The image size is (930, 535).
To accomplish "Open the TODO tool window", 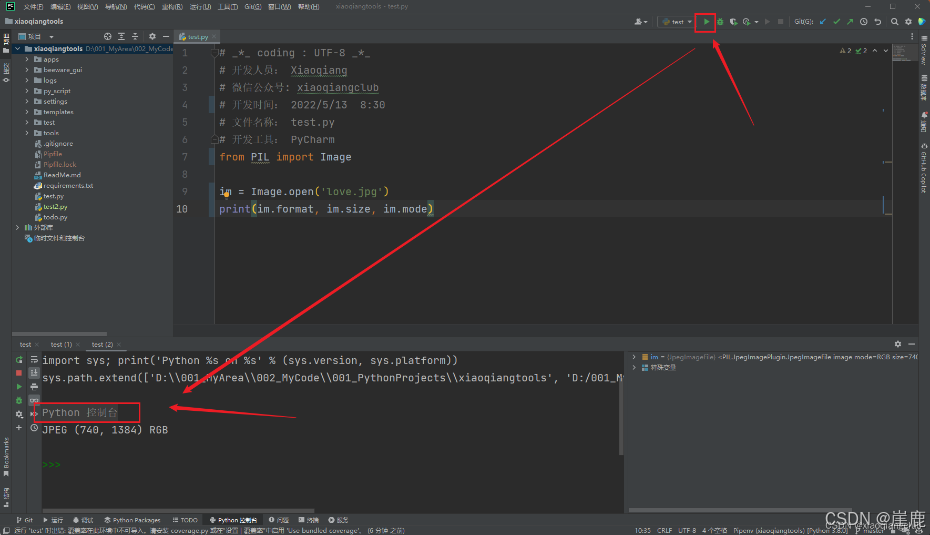I will pos(185,520).
